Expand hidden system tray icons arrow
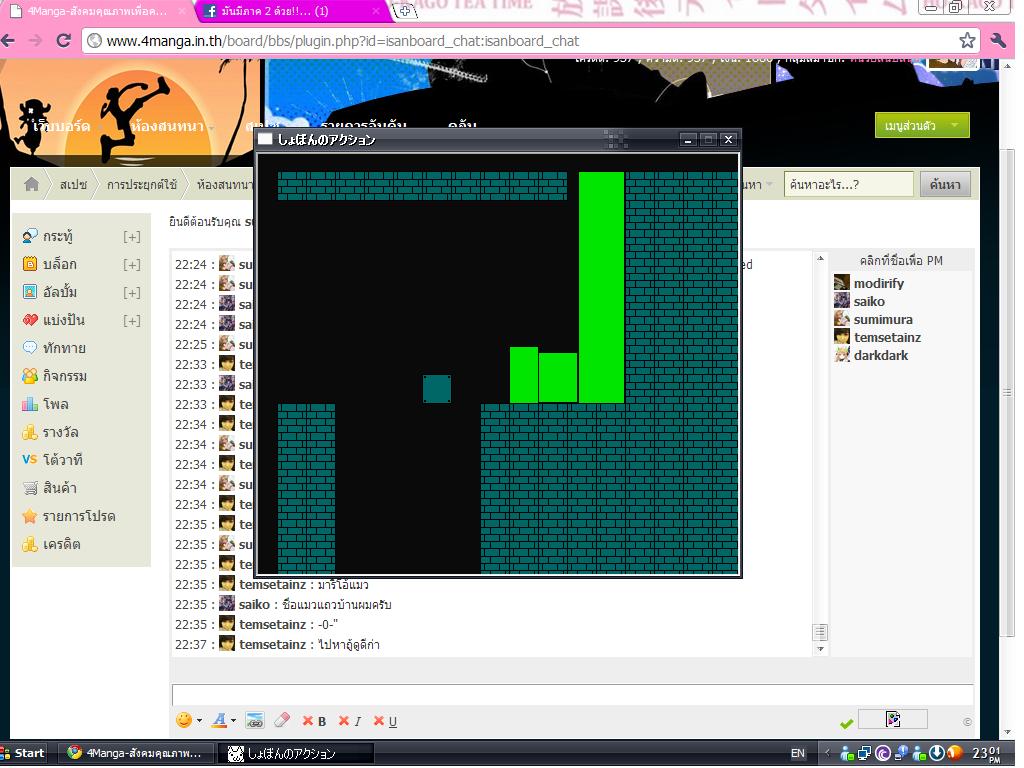Viewport: 1024px width, 768px height. pyautogui.click(x=827, y=754)
